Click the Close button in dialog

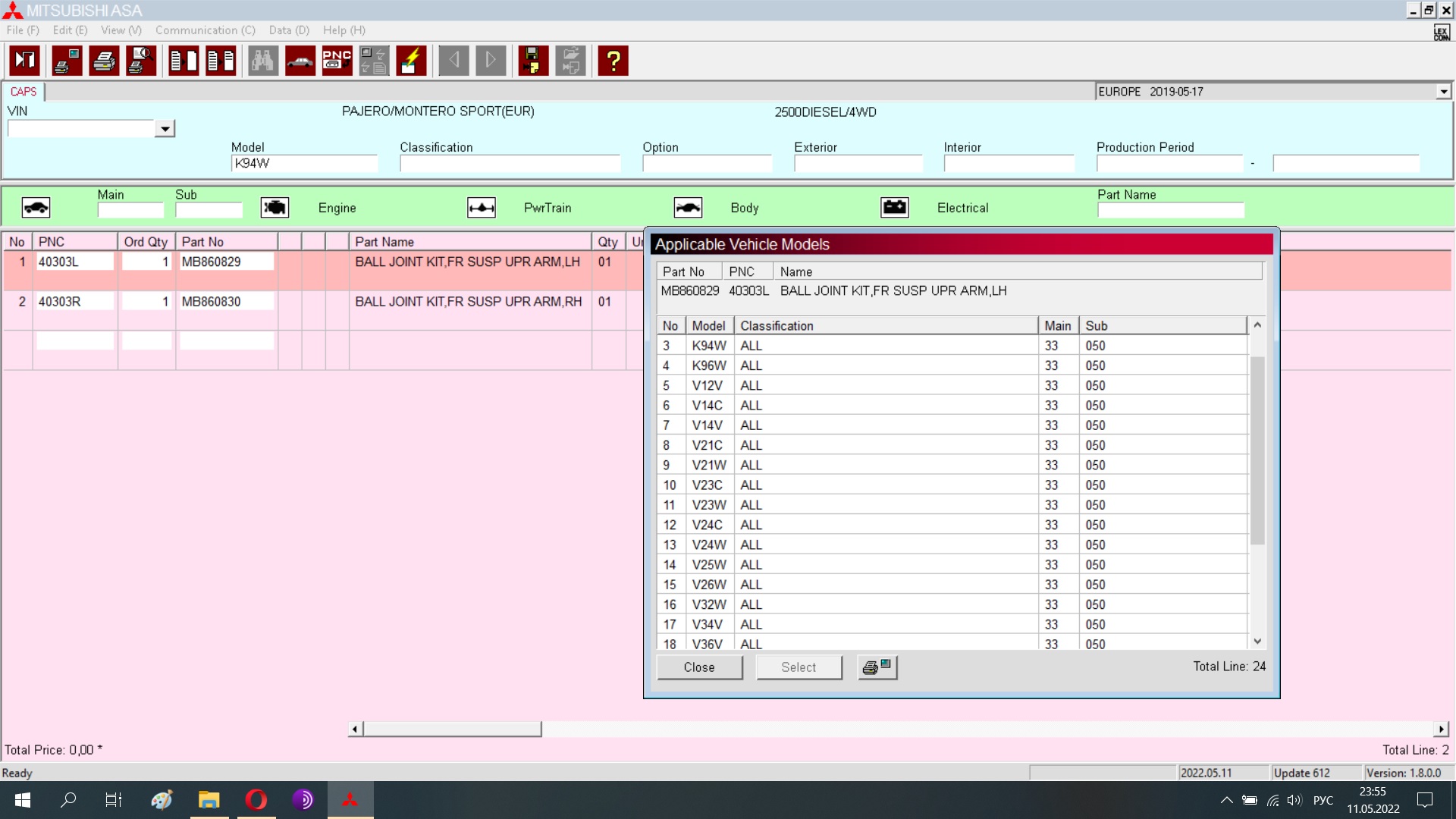click(x=698, y=667)
